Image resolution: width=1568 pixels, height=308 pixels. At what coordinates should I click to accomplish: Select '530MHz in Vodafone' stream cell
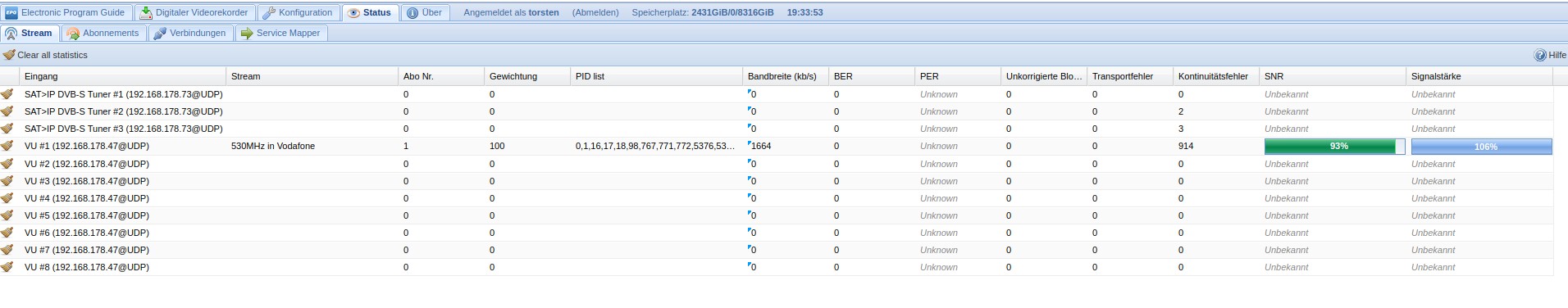[x=273, y=146]
